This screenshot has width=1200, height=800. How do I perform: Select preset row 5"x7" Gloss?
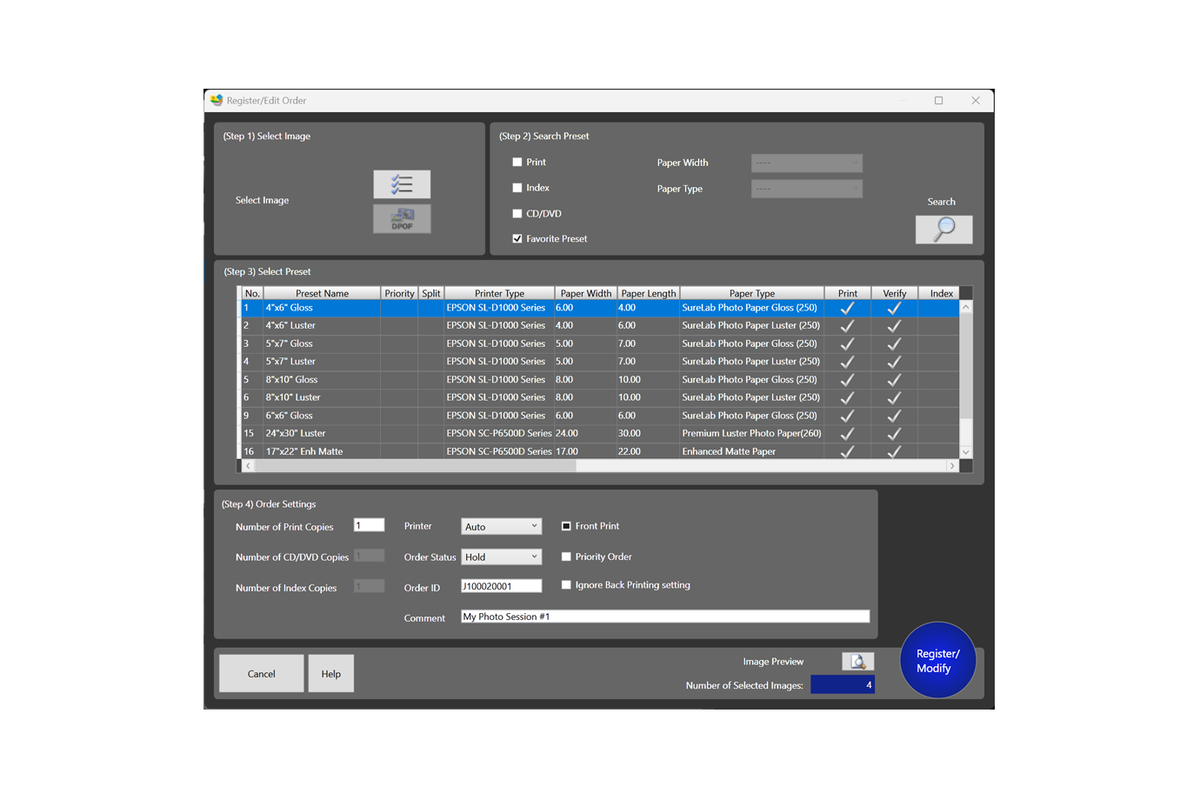tap(600, 344)
